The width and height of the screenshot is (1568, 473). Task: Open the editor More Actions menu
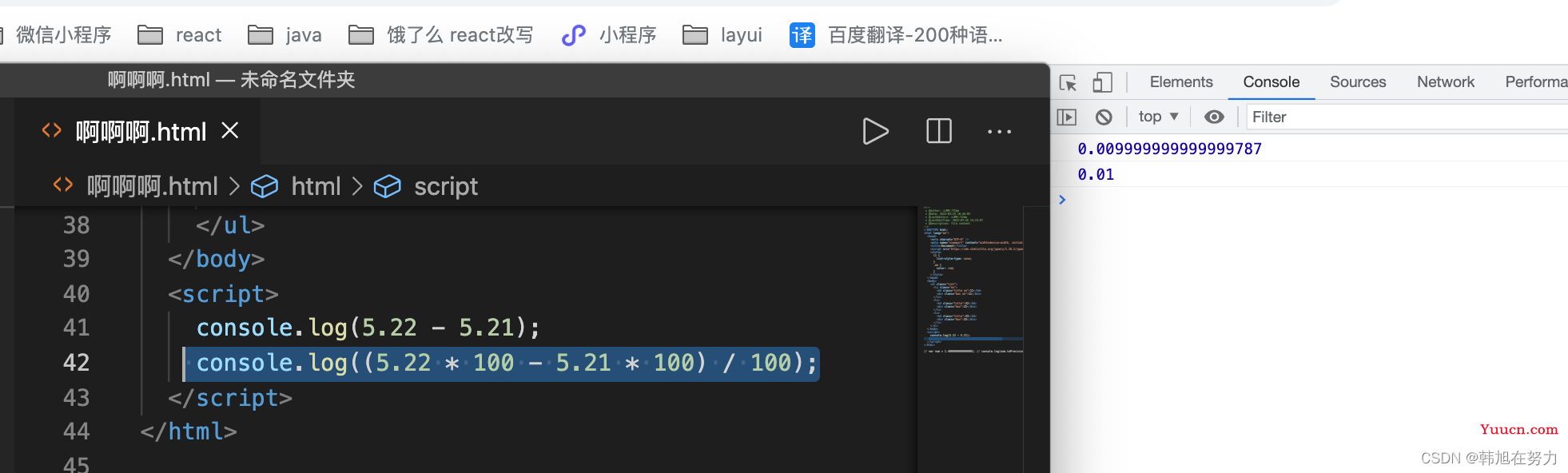coord(1000,131)
